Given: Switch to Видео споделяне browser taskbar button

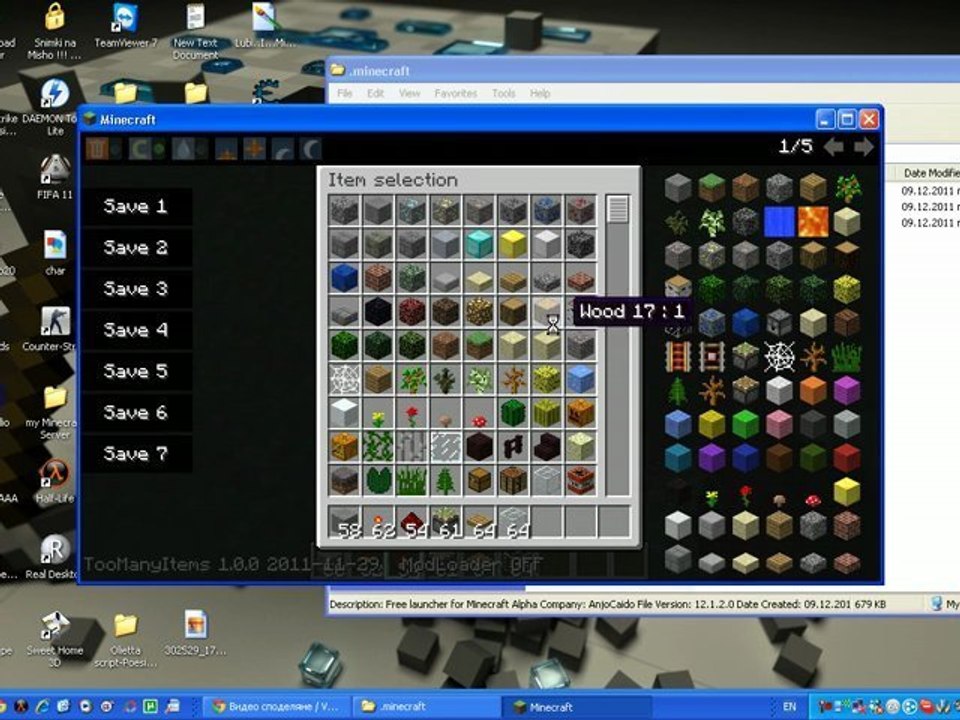Looking at the screenshot, I should click(x=277, y=707).
